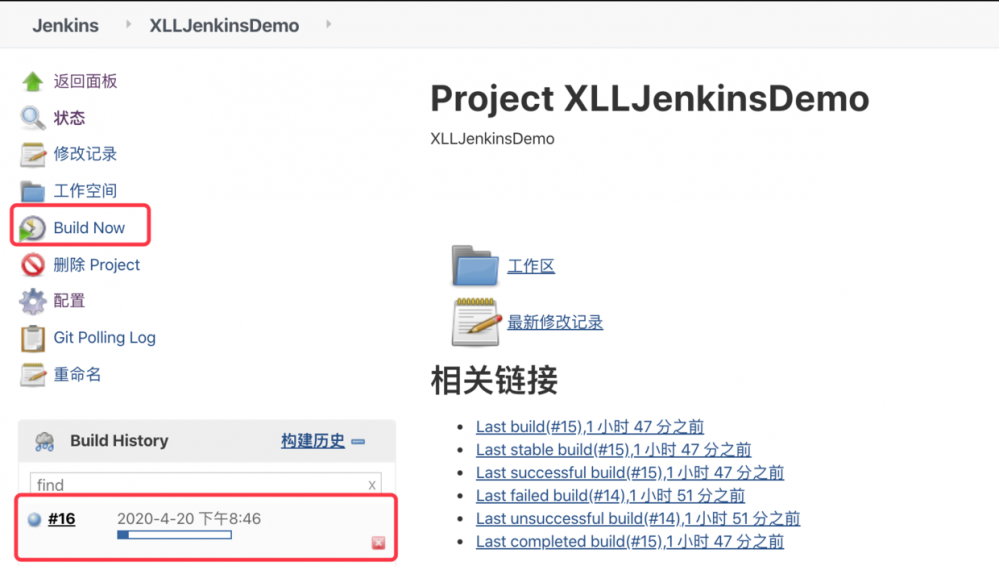
Task: Collapse Build History with minus button
Action: (358, 442)
